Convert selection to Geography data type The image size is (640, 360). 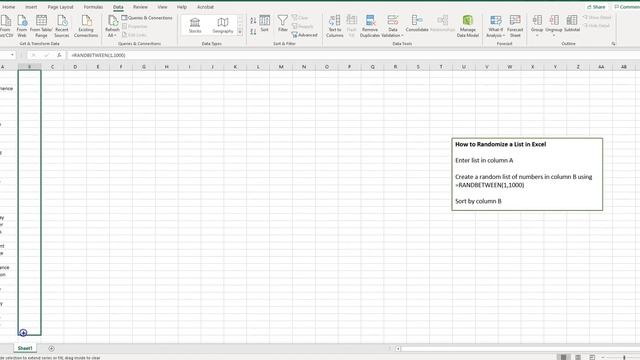tap(222, 25)
